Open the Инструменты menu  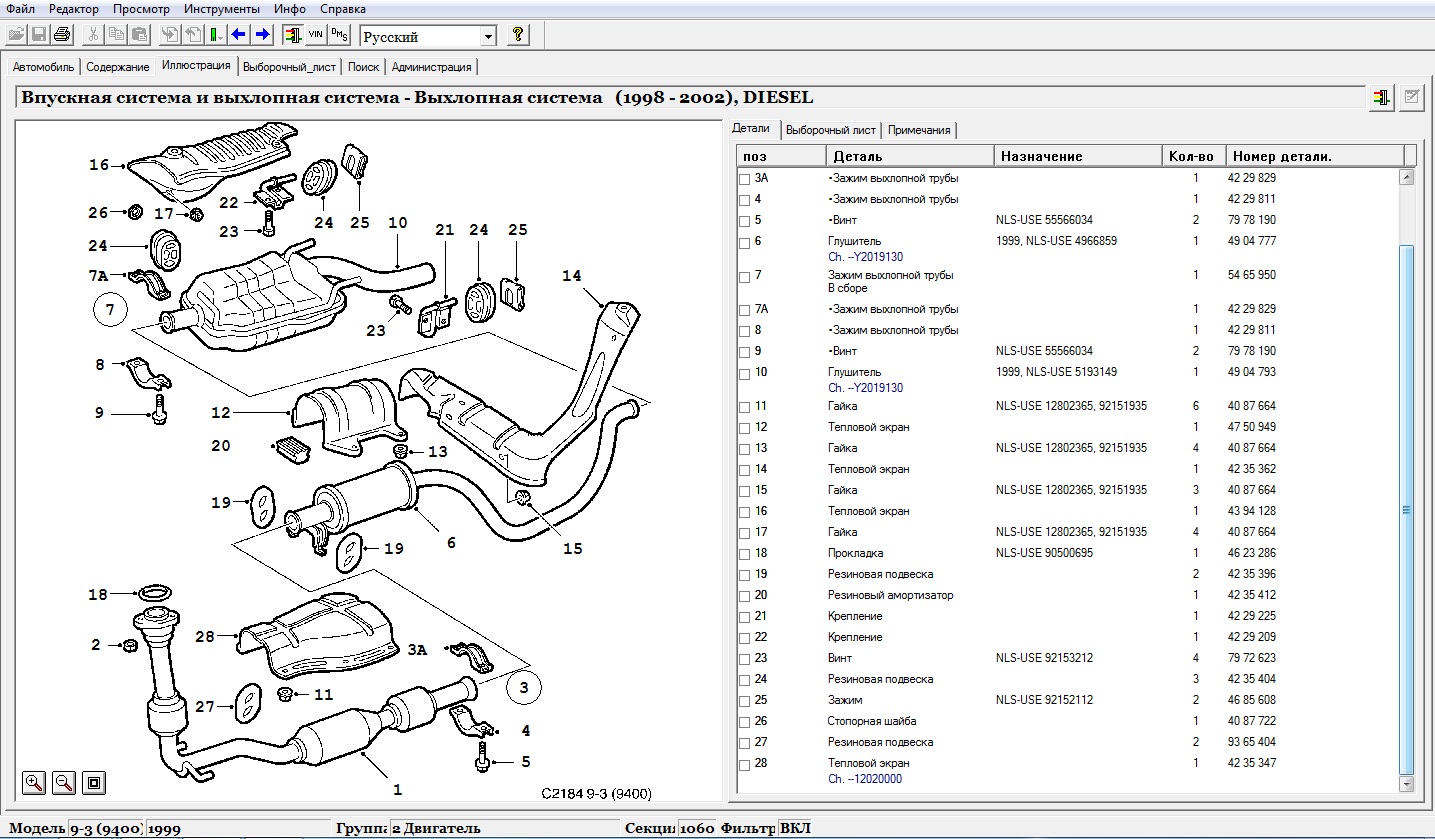[x=225, y=9]
